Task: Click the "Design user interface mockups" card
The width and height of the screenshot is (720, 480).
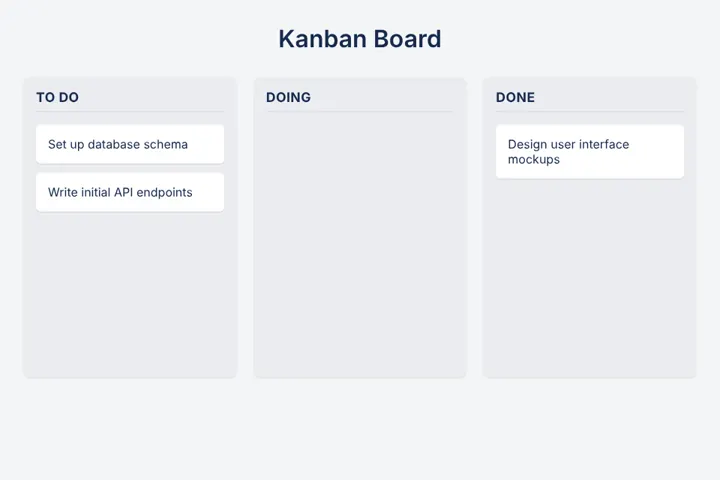Action: (x=590, y=152)
